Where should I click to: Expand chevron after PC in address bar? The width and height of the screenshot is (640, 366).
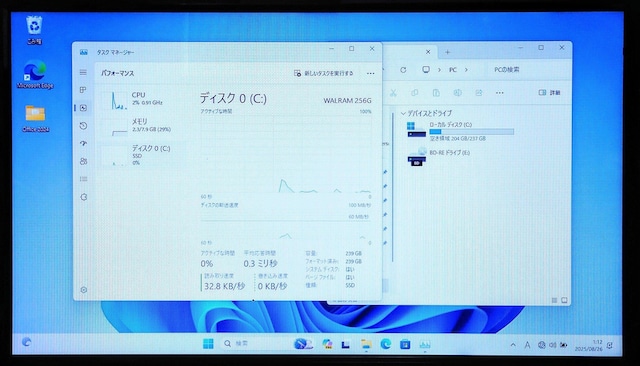click(466, 70)
